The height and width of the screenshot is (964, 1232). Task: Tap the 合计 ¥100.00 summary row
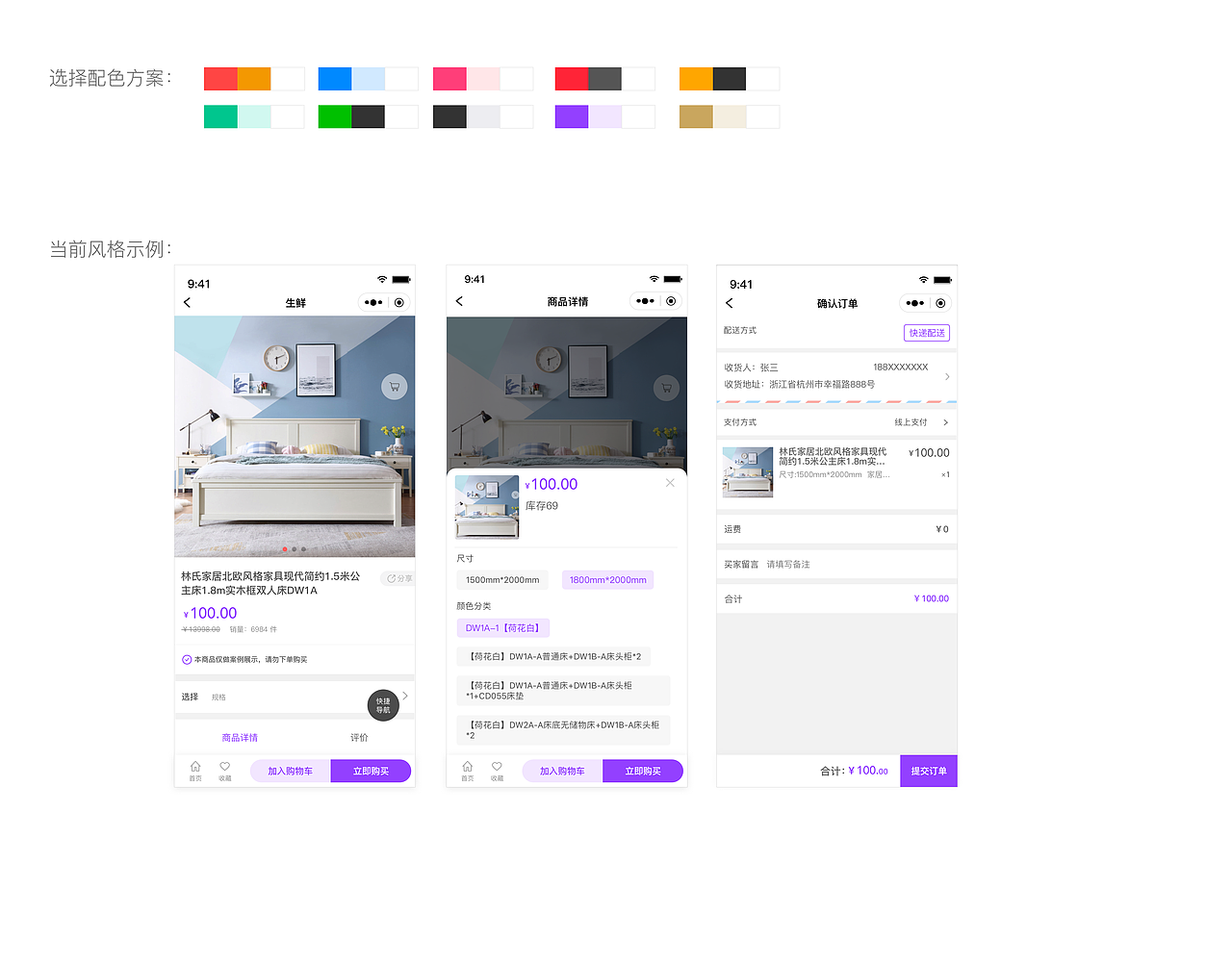(836, 598)
